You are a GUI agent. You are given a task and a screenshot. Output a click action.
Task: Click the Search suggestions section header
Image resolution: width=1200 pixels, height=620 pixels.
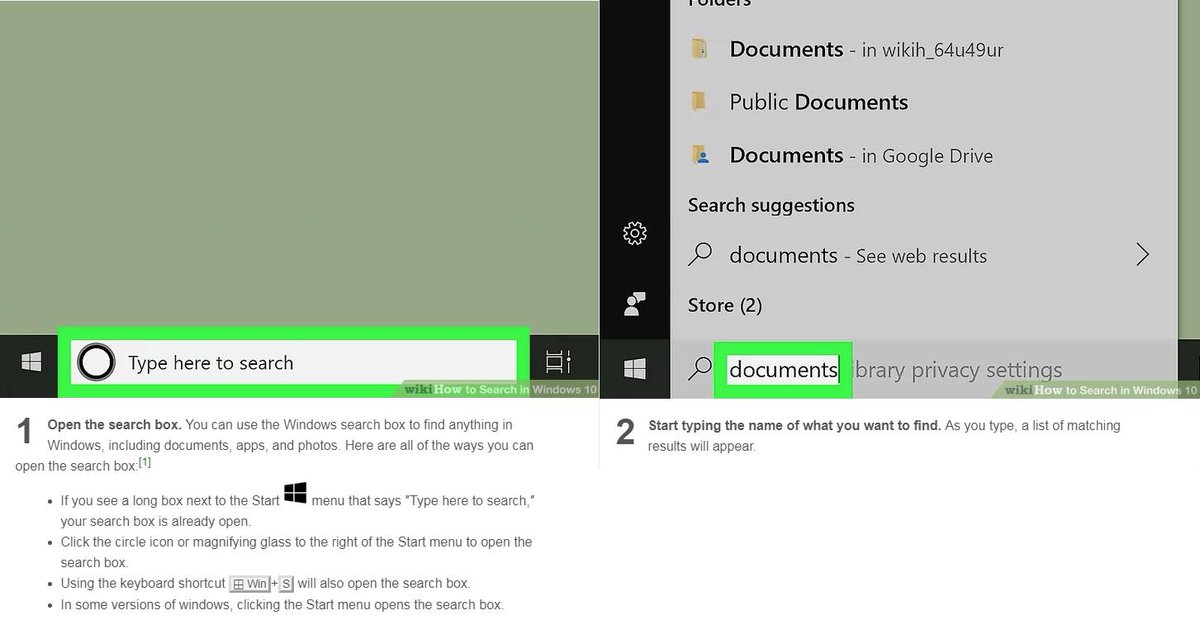point(770,205)
